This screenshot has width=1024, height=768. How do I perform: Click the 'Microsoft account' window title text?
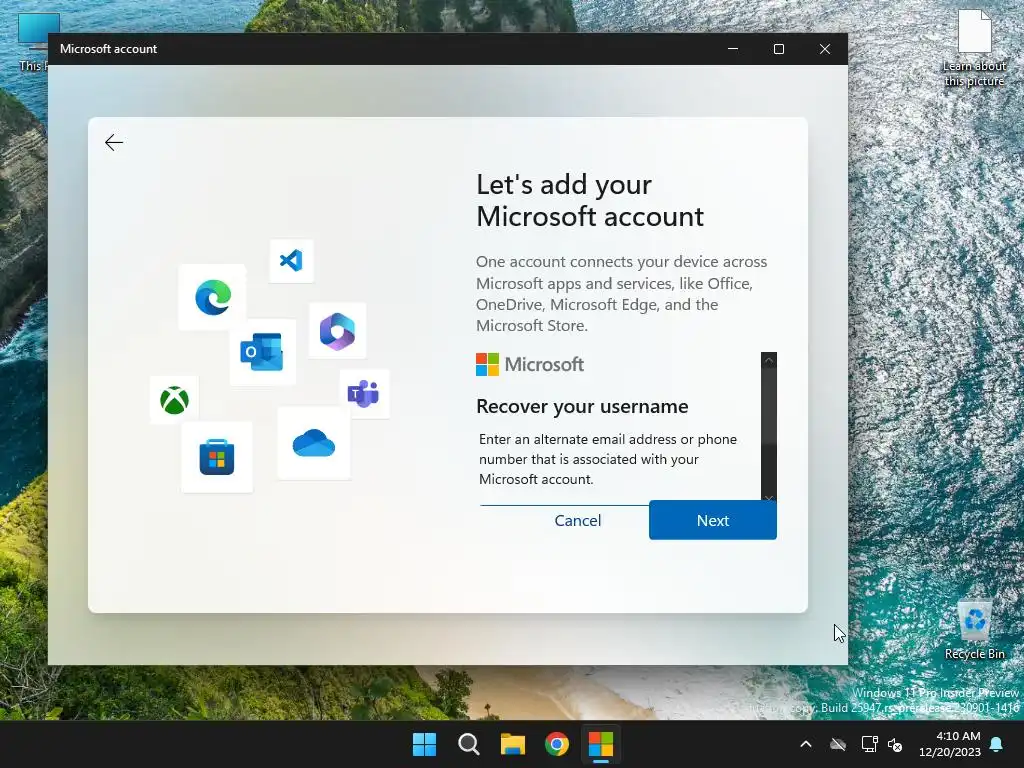coord(108,49)
